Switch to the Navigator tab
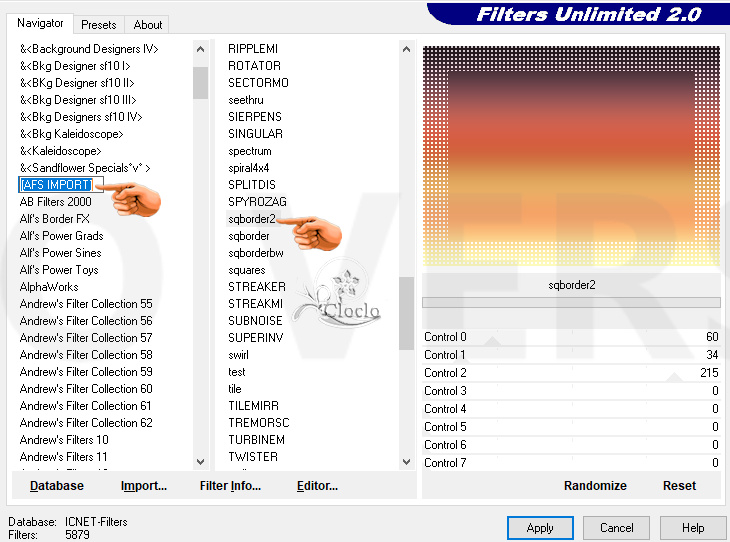 [40, 23]
